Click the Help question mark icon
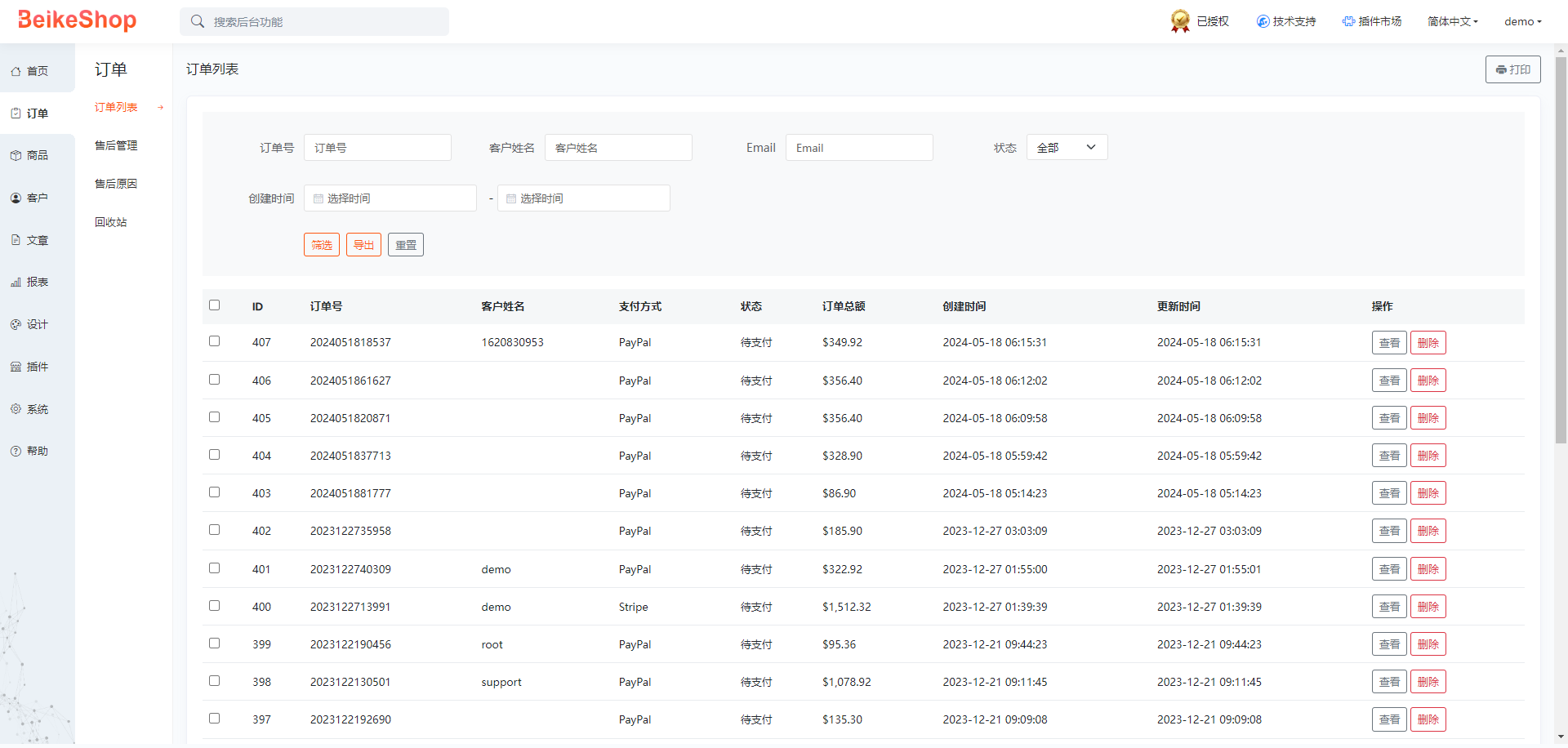The height and width of the screenshot is (748, 1568). (x=16, y=452)
